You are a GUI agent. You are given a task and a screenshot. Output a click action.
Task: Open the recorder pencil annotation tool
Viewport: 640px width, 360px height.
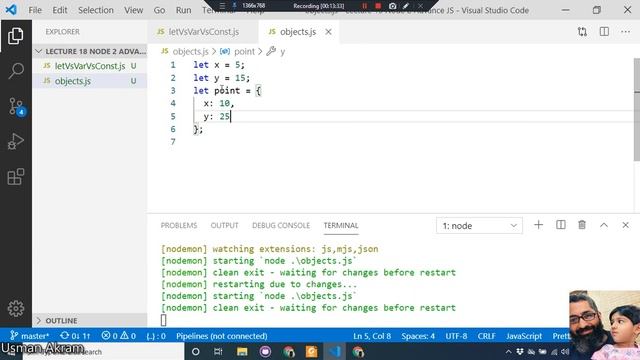pos(406,6)
